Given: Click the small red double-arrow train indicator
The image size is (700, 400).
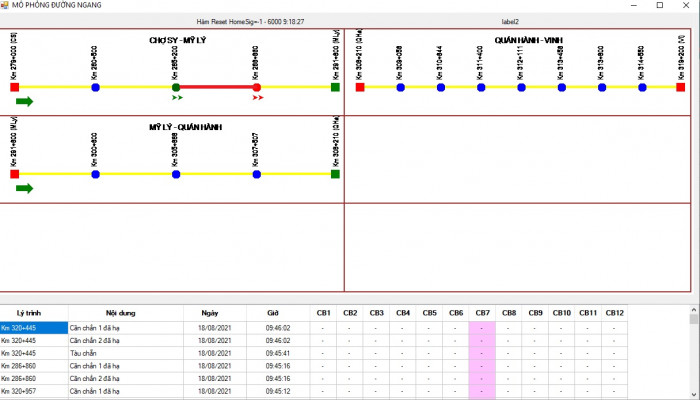Looking at the screenshot, I should [x=259, y=98].
